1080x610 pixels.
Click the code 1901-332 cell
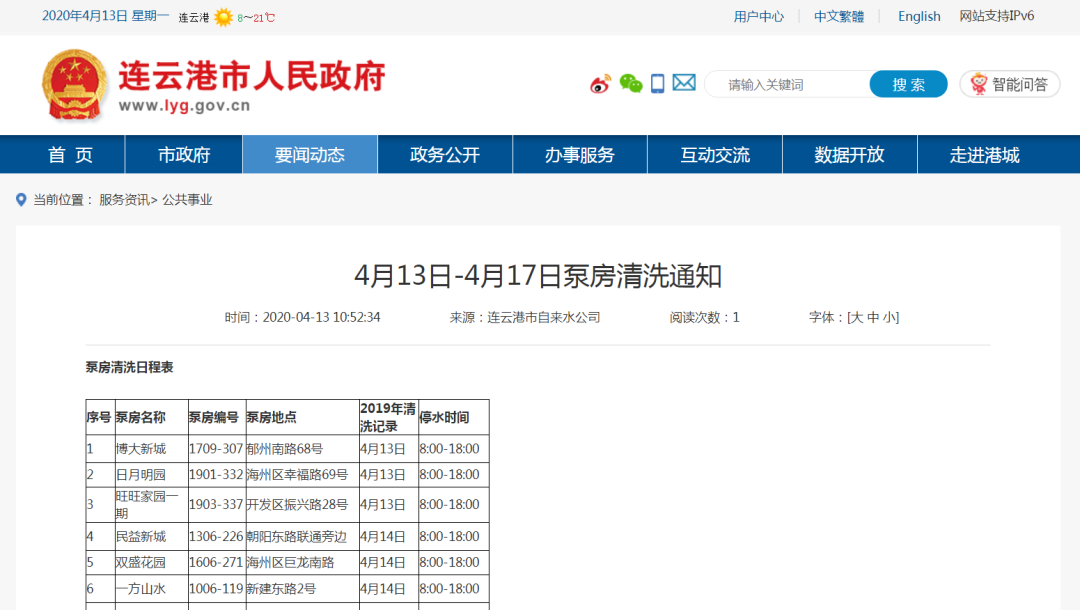click(216, 474)
